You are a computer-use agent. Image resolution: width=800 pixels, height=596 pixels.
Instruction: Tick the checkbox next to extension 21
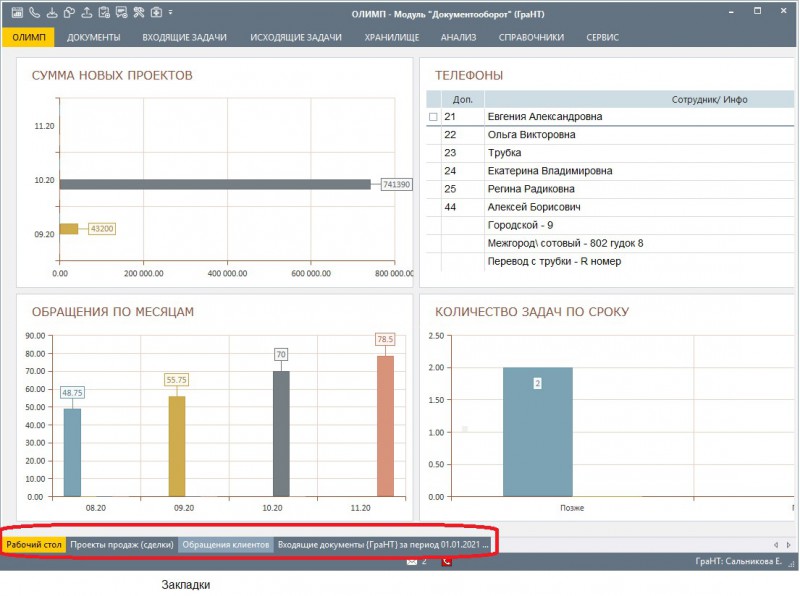433,117
